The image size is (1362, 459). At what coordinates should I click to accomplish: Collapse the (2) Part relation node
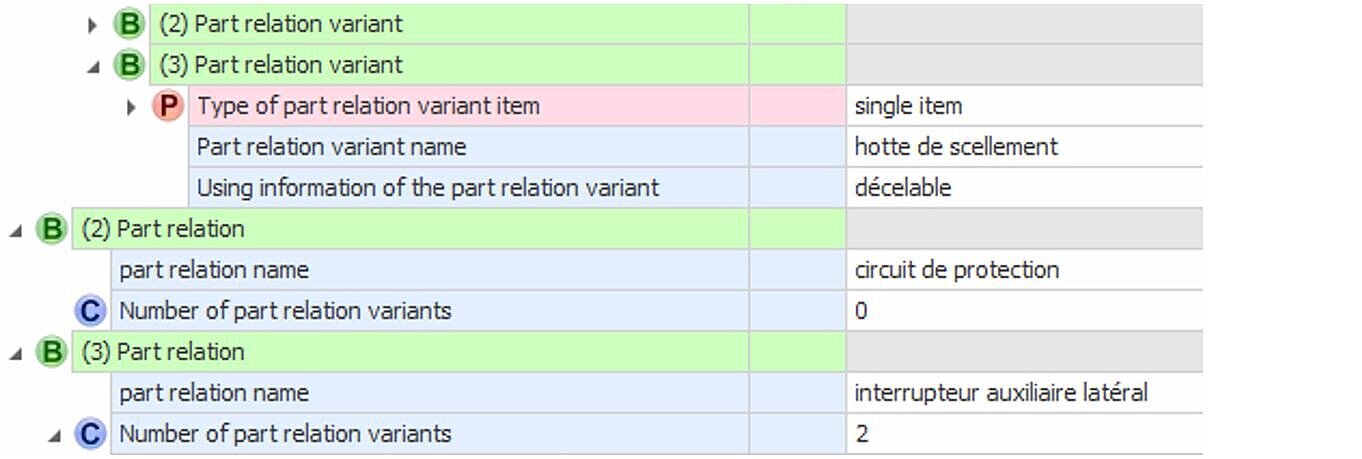pos(16,230)
